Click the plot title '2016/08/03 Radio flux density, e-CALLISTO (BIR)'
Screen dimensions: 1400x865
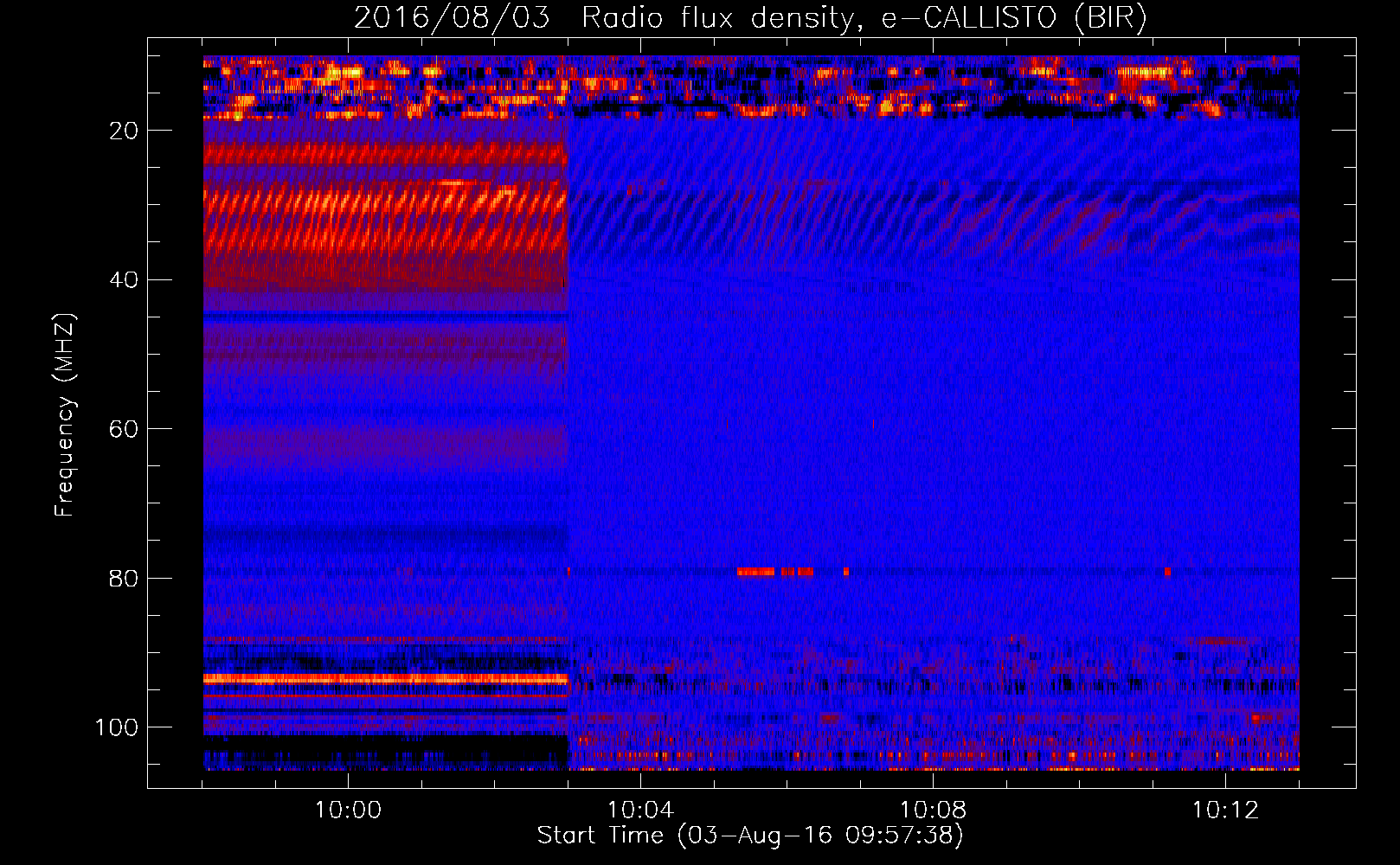click(750, 18)
